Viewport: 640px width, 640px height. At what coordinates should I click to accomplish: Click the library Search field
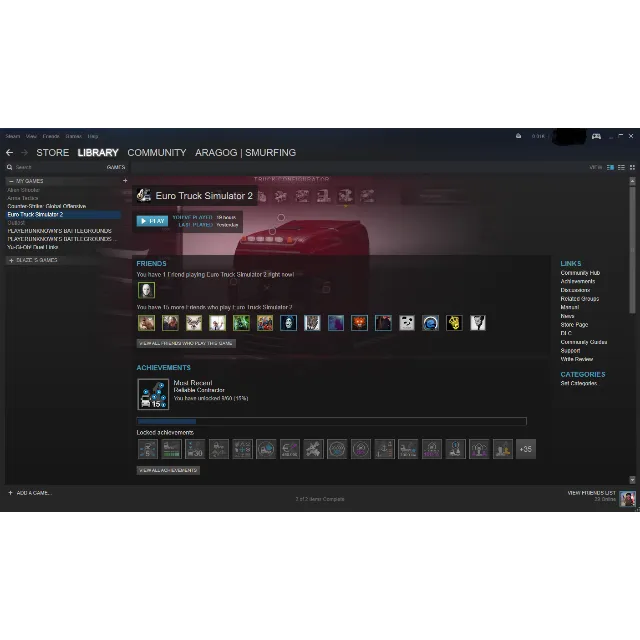pyautogui.click(x=57, y=167)
